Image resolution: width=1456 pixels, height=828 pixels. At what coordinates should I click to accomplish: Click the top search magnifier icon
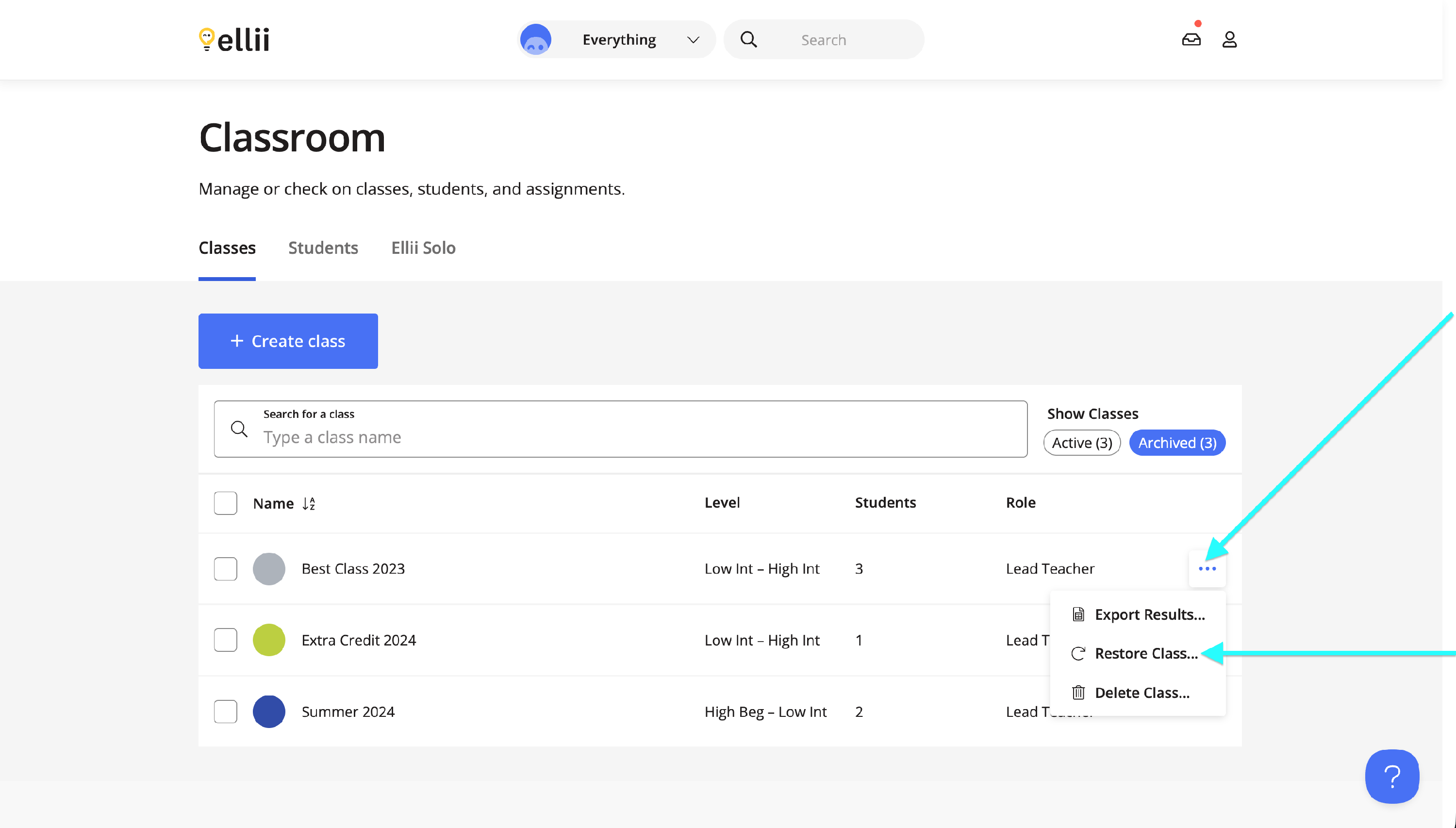749,39
